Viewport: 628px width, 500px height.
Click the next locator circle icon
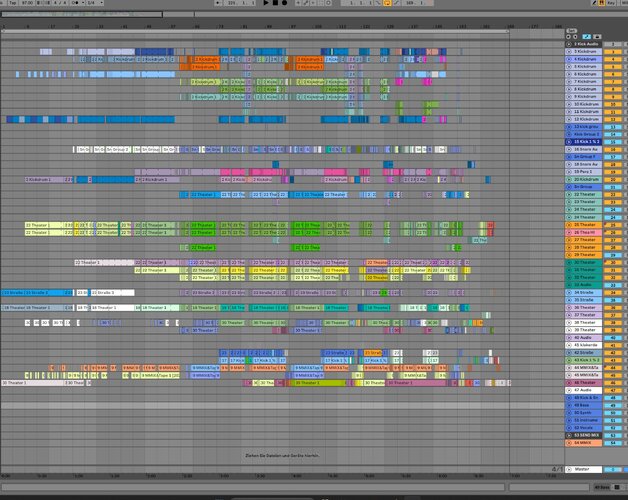coord(576,37)
